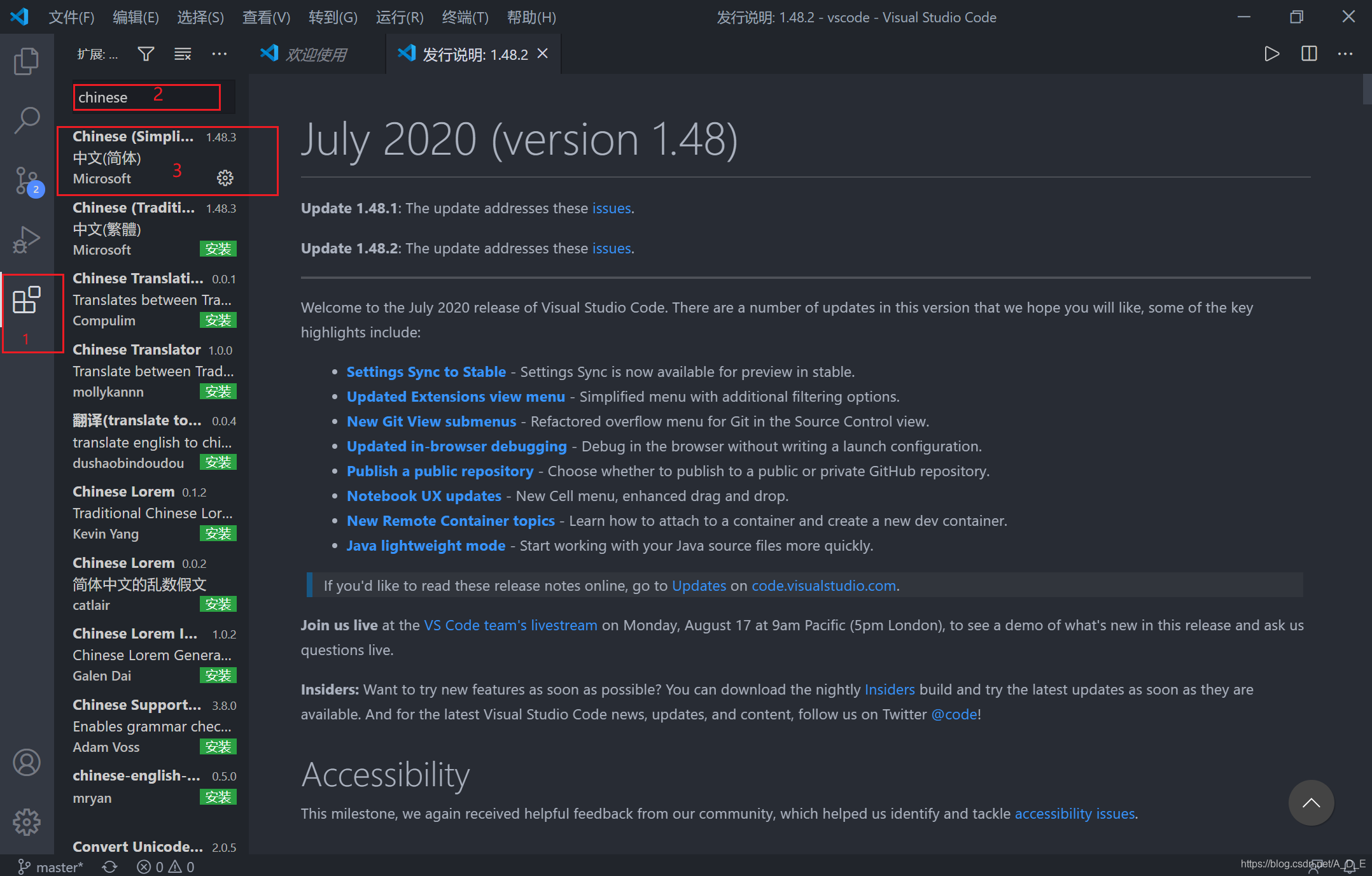
Task: Open the 运行(R) menu
Action: click(x=400, y=17)
